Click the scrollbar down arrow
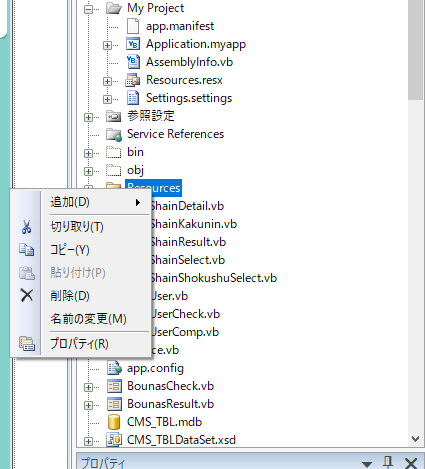 tap(415, 439)
